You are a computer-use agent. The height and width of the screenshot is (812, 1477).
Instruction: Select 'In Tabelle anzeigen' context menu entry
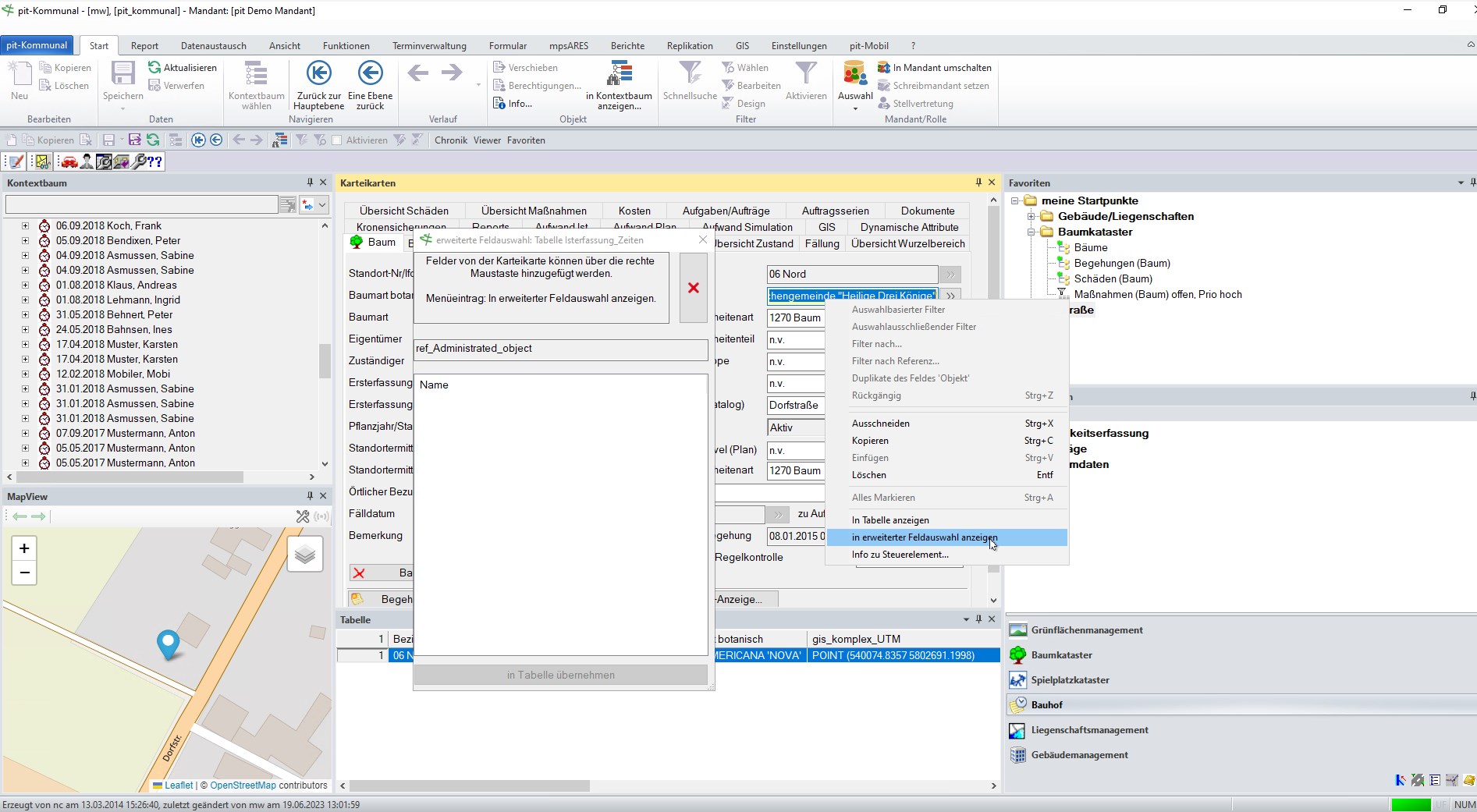click(x=890, y=520)
